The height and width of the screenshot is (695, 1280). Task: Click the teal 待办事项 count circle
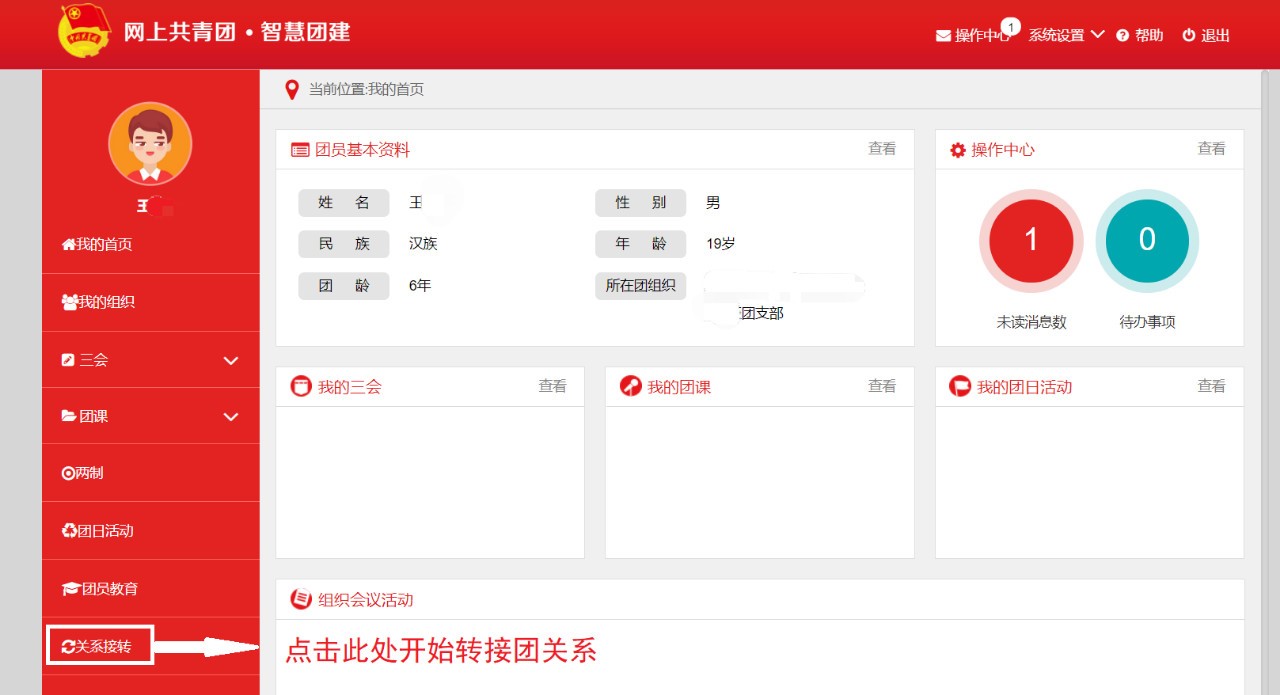tap(1147, 240)
